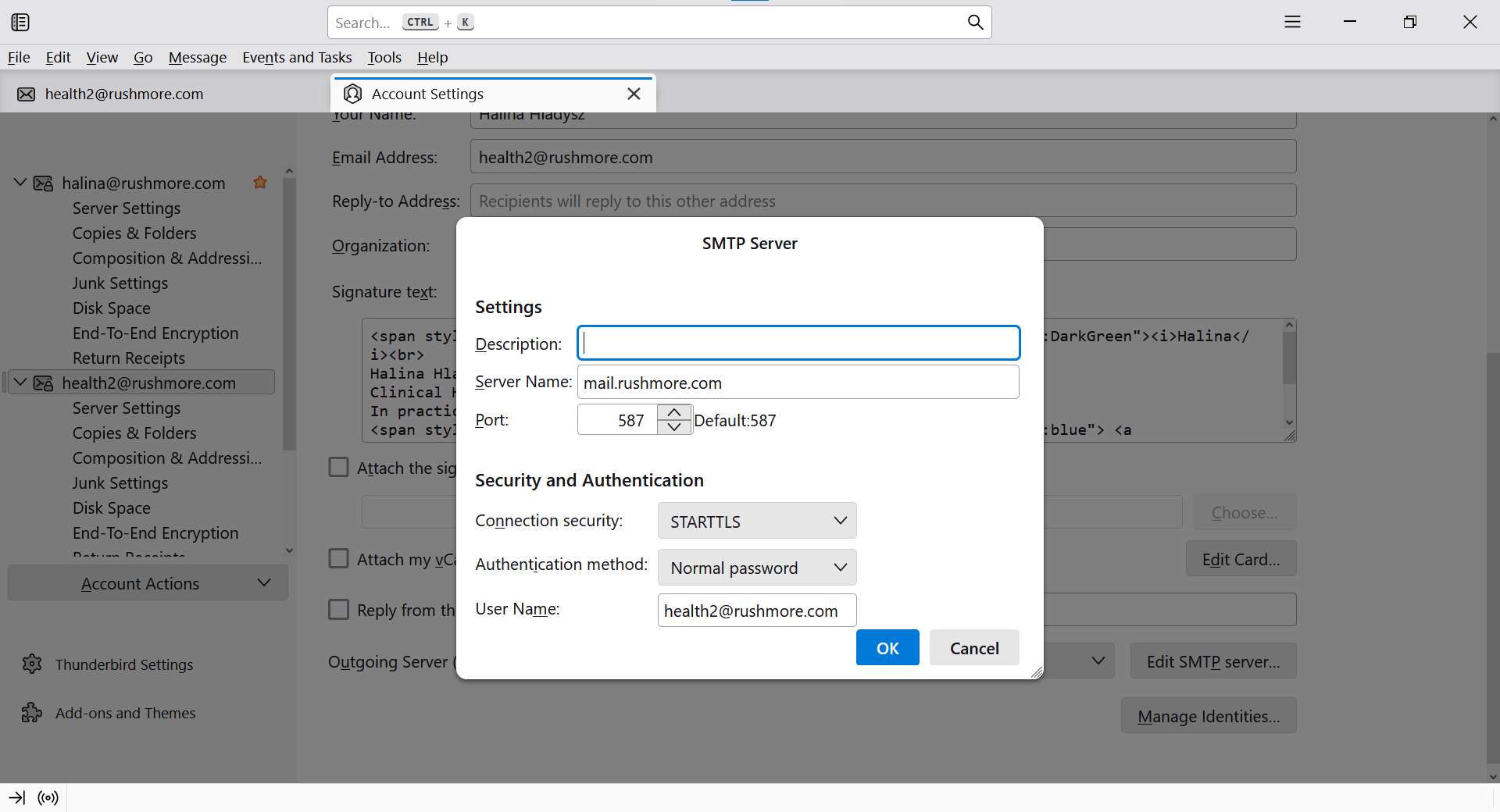
Task: Click the online status radio icon
Action: 48,798
